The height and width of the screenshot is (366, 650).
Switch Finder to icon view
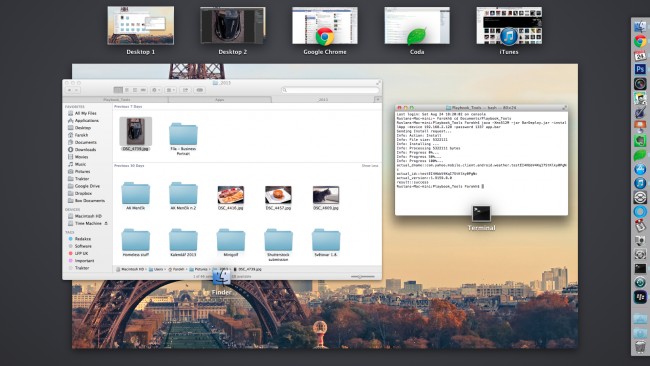pyautogui.click(x=118, y=90)
